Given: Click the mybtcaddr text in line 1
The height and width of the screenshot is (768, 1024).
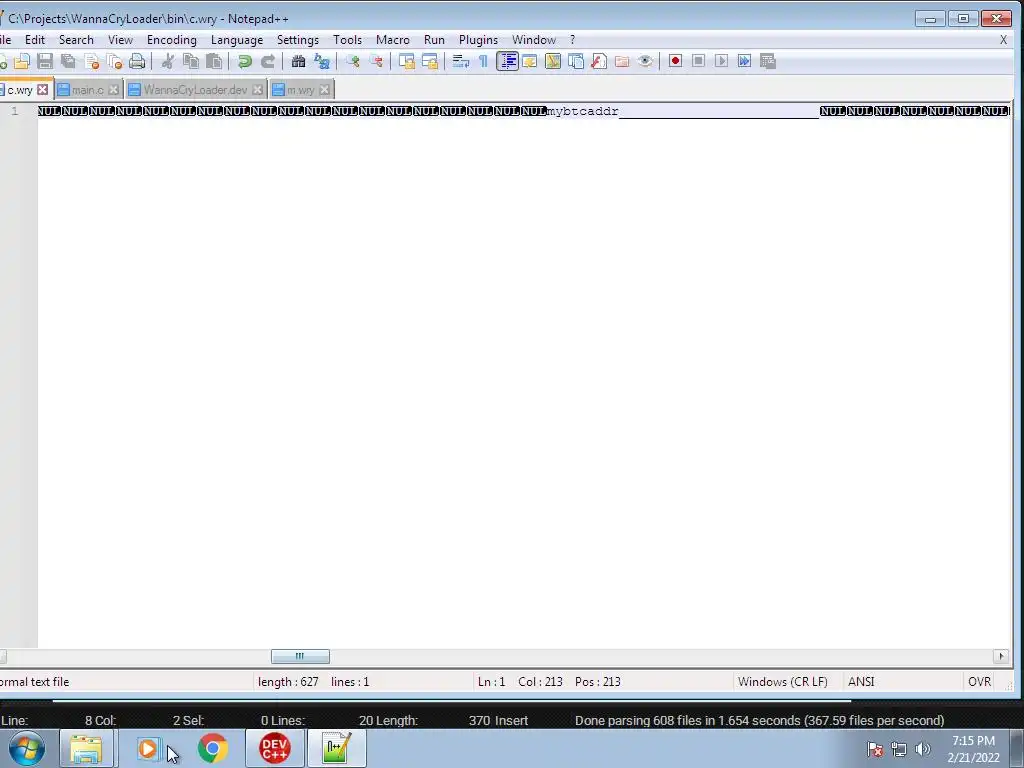Looking at the screenshot, I should (583, 111).
